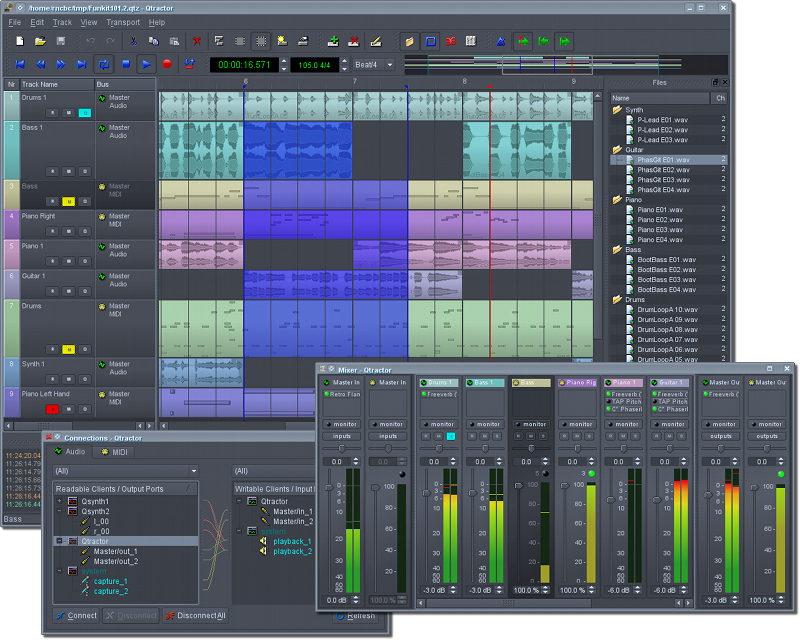The height and width of the screenshot is (640, 800).
Task: Stop playback with the blue square
Action: (126, 64)
